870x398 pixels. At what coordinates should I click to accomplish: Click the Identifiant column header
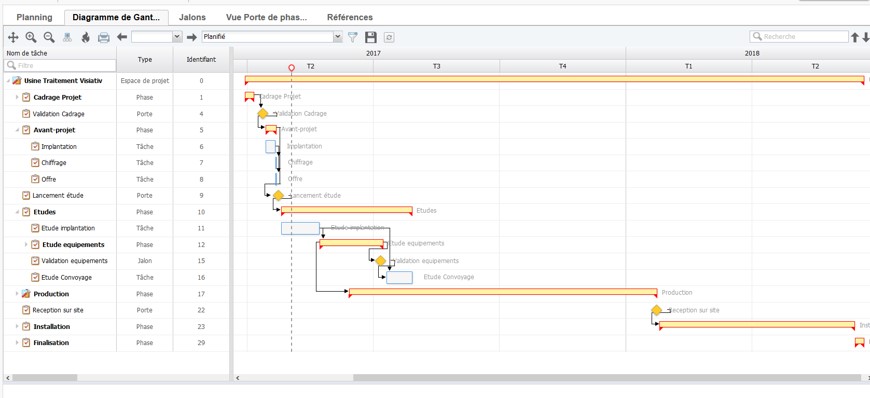click(x=201, y=59)
